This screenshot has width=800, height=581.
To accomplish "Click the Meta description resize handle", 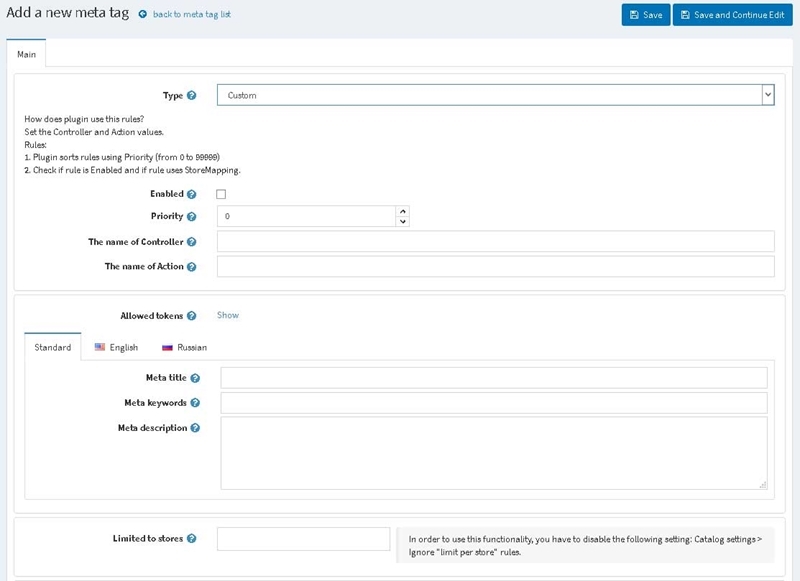I will (763, 485).
